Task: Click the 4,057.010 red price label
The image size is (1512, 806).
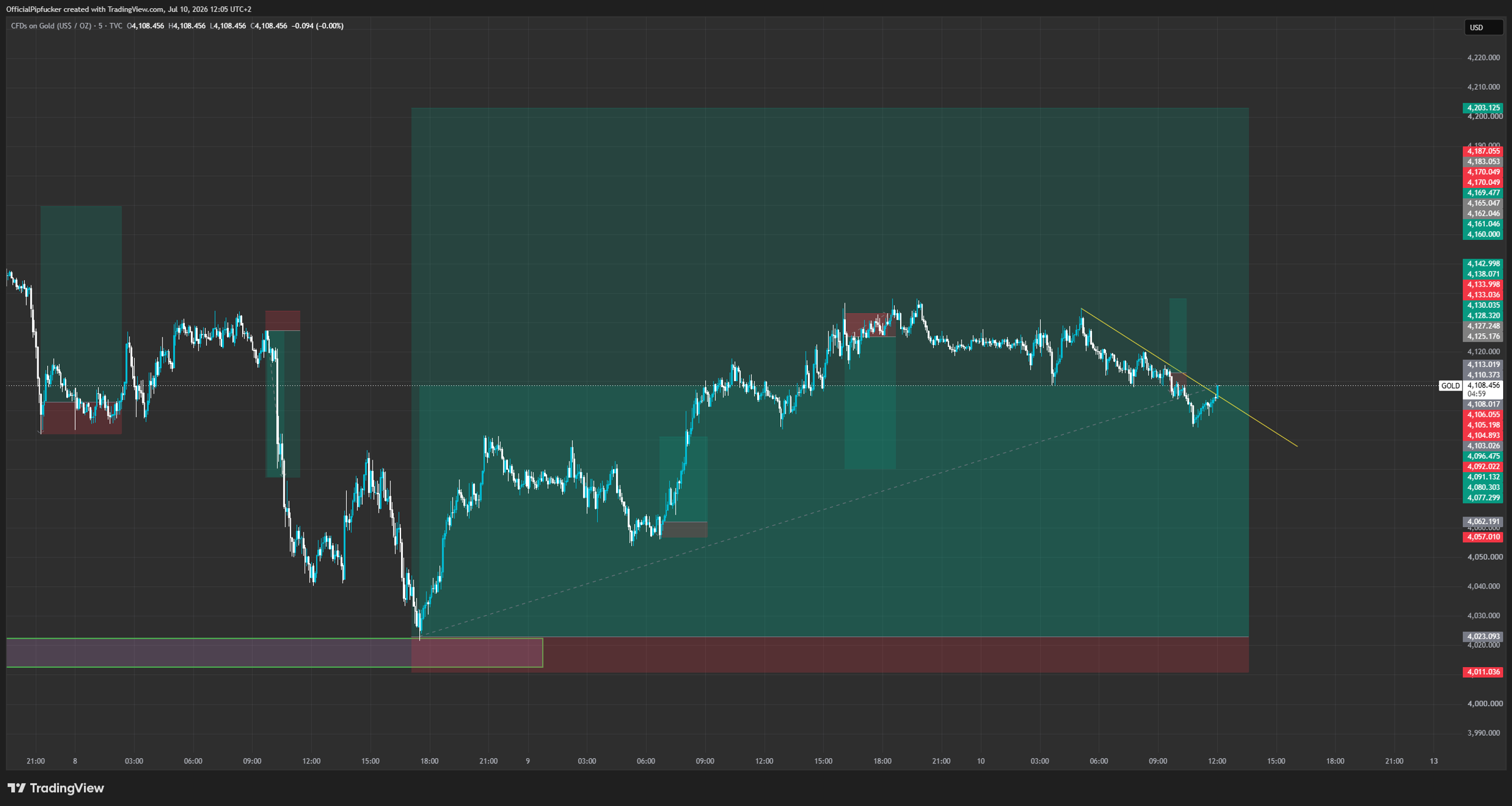Action: tap(1483, 537)
